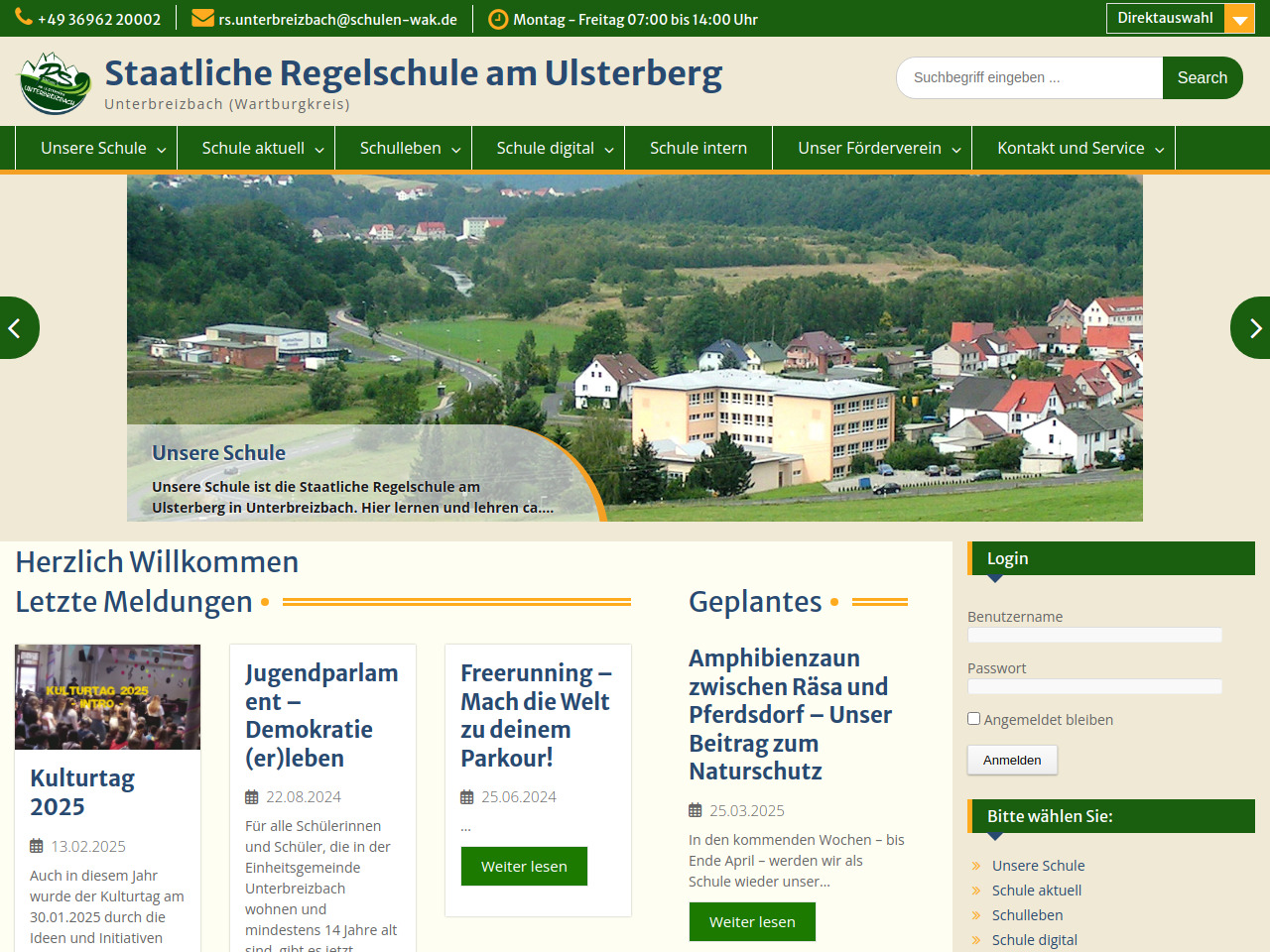This screenshot has width=1270, height=952.
Task: Click the phone icon in top bar
Action: [24, 19]
